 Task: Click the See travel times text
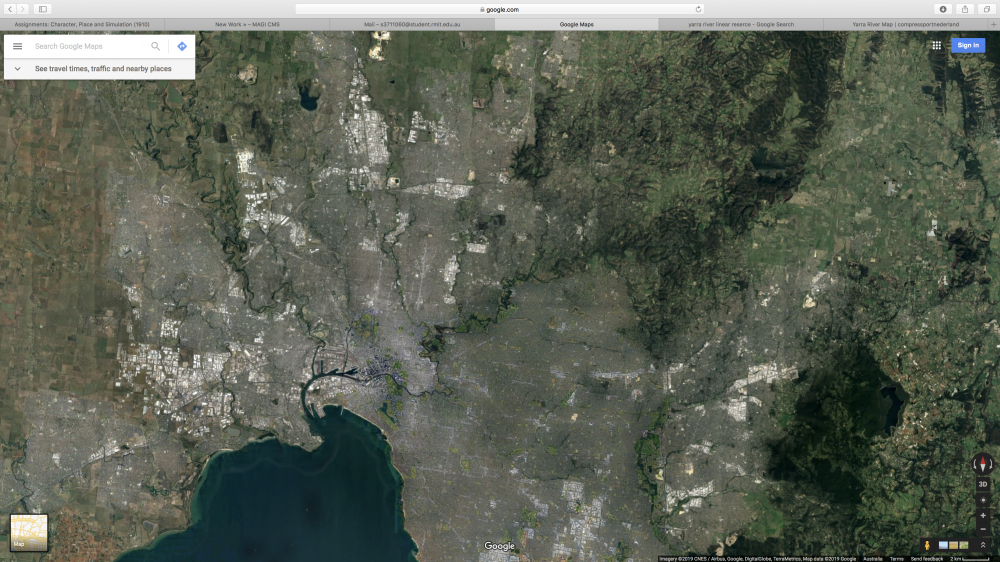coord(103,69)
